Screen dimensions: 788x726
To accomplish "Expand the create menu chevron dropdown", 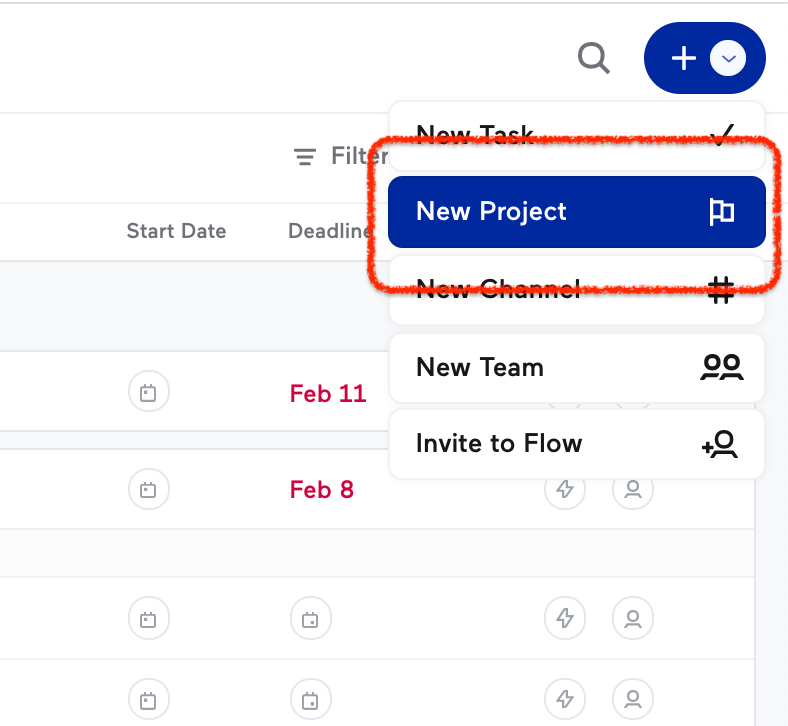I will (728, 58).
